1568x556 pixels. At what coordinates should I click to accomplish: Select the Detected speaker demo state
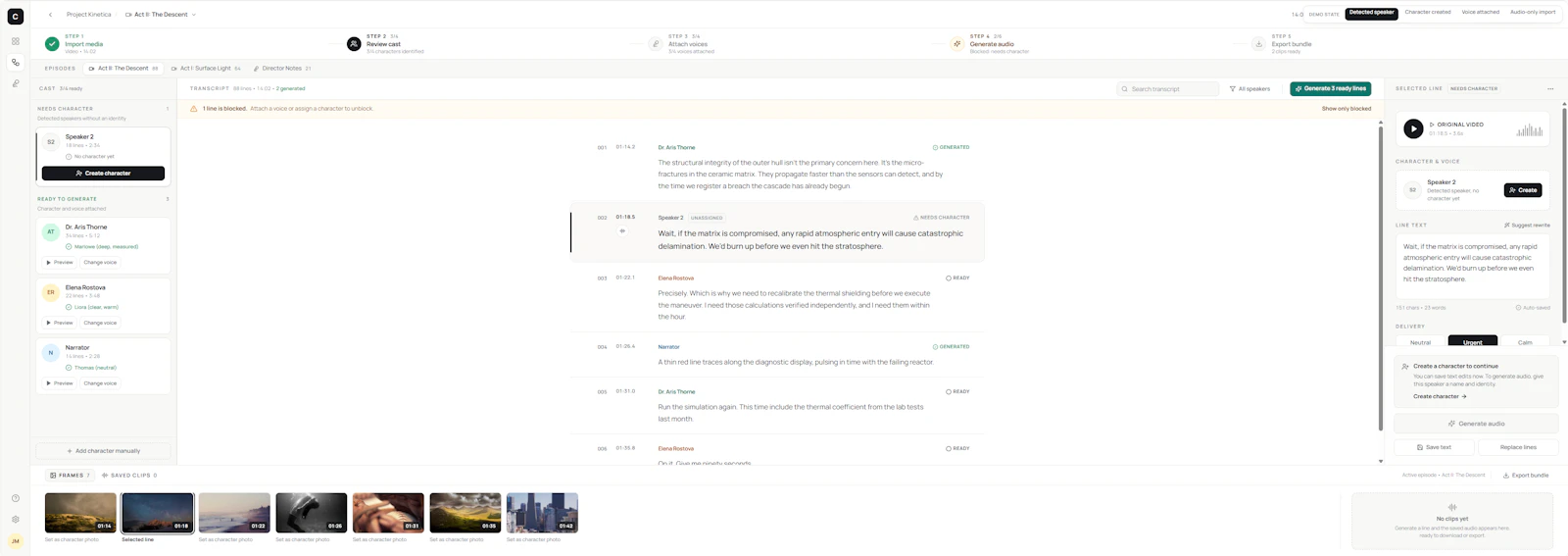[1371, 13]
